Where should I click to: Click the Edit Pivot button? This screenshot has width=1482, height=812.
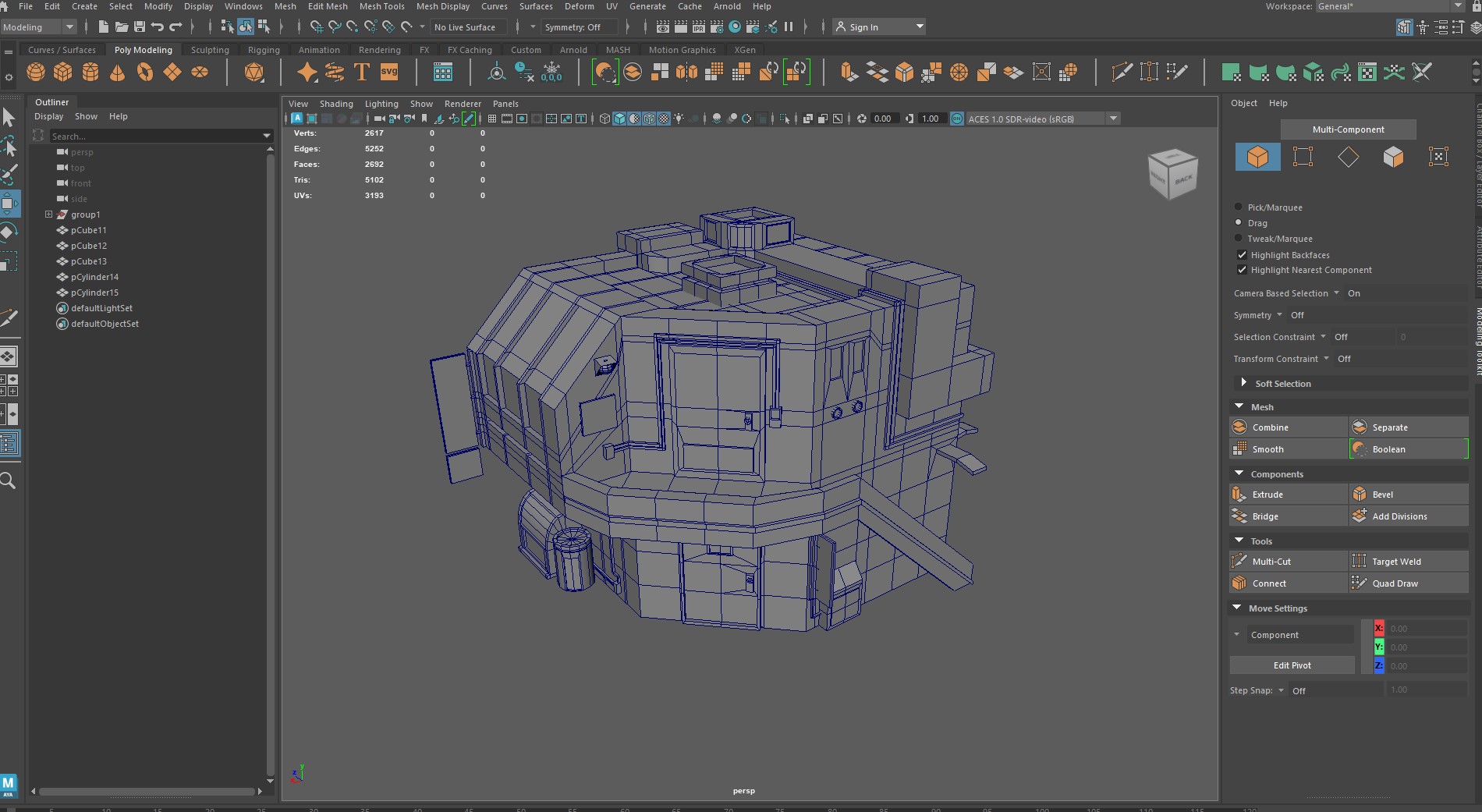coord(1292,665)
